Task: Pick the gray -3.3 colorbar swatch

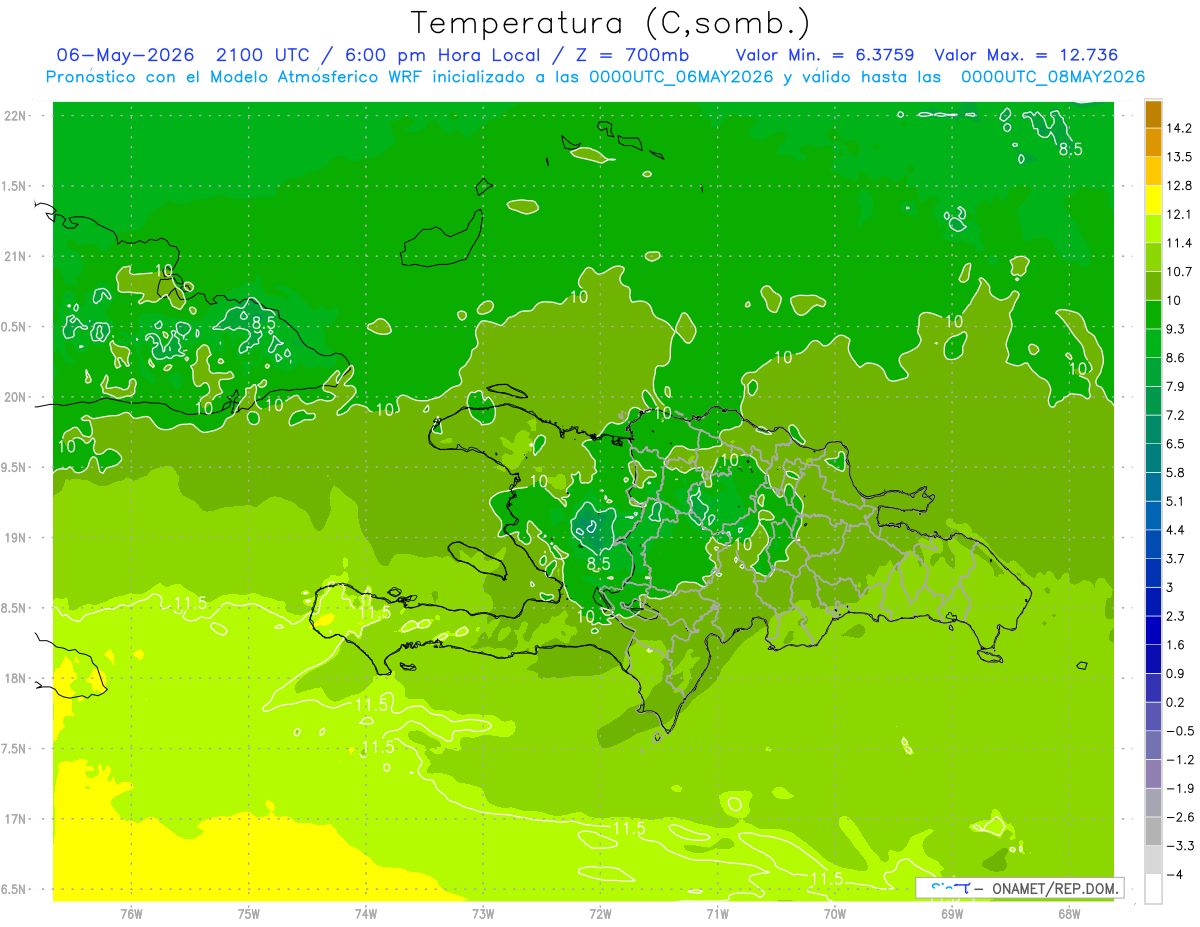Action: [x=1153, y=860]
